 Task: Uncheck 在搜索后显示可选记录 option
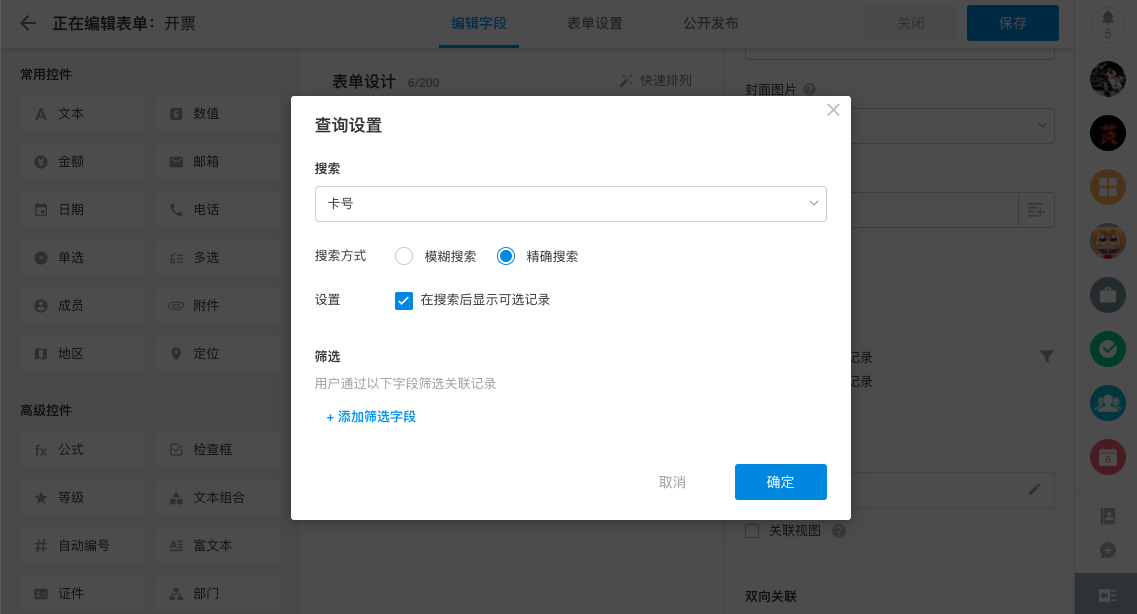[x=404, y=300]
